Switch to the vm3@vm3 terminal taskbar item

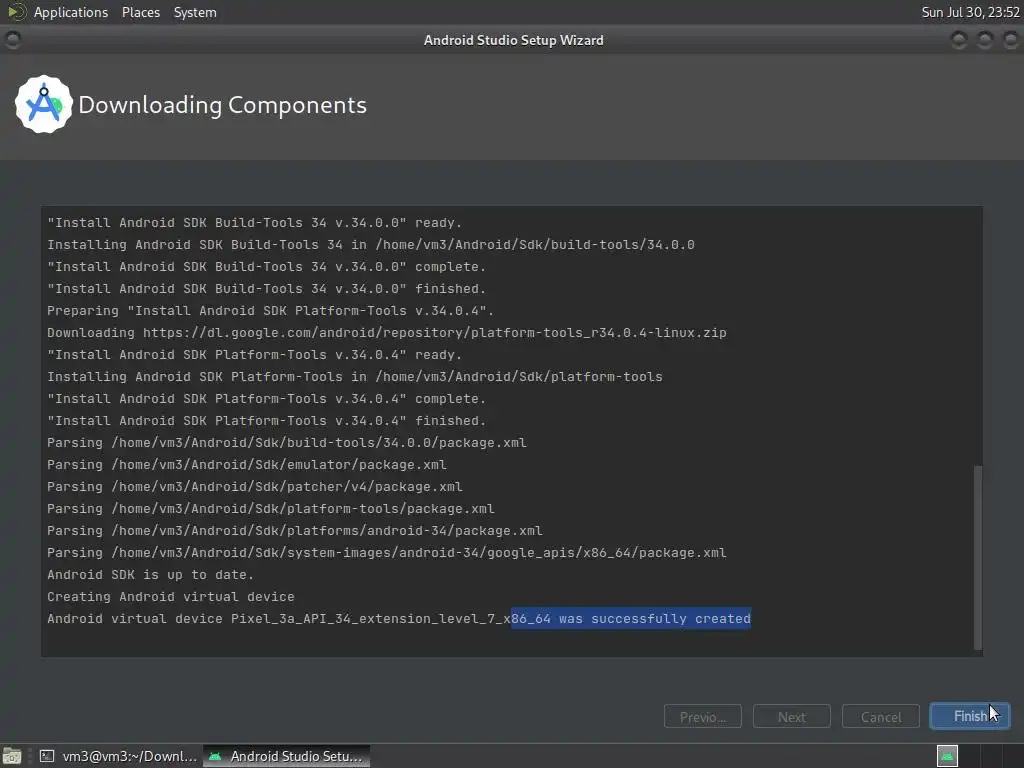click(x=118, y=756)
